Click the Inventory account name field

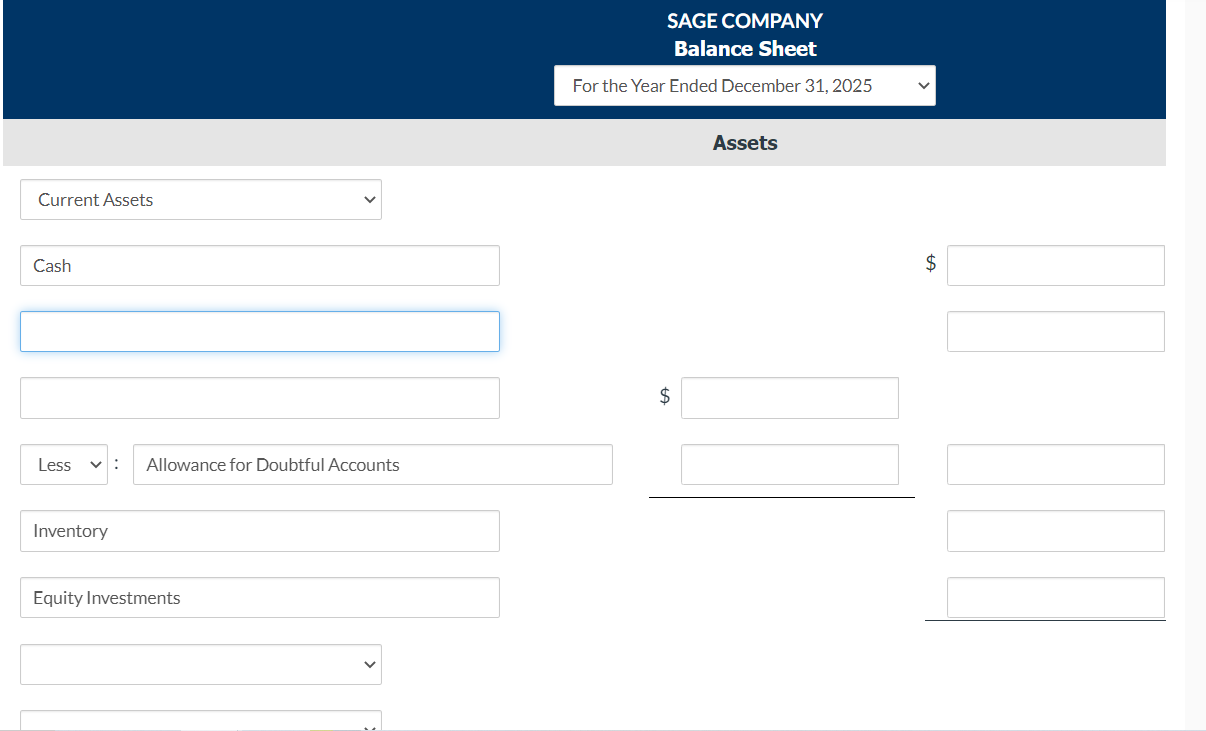point(260,531)
